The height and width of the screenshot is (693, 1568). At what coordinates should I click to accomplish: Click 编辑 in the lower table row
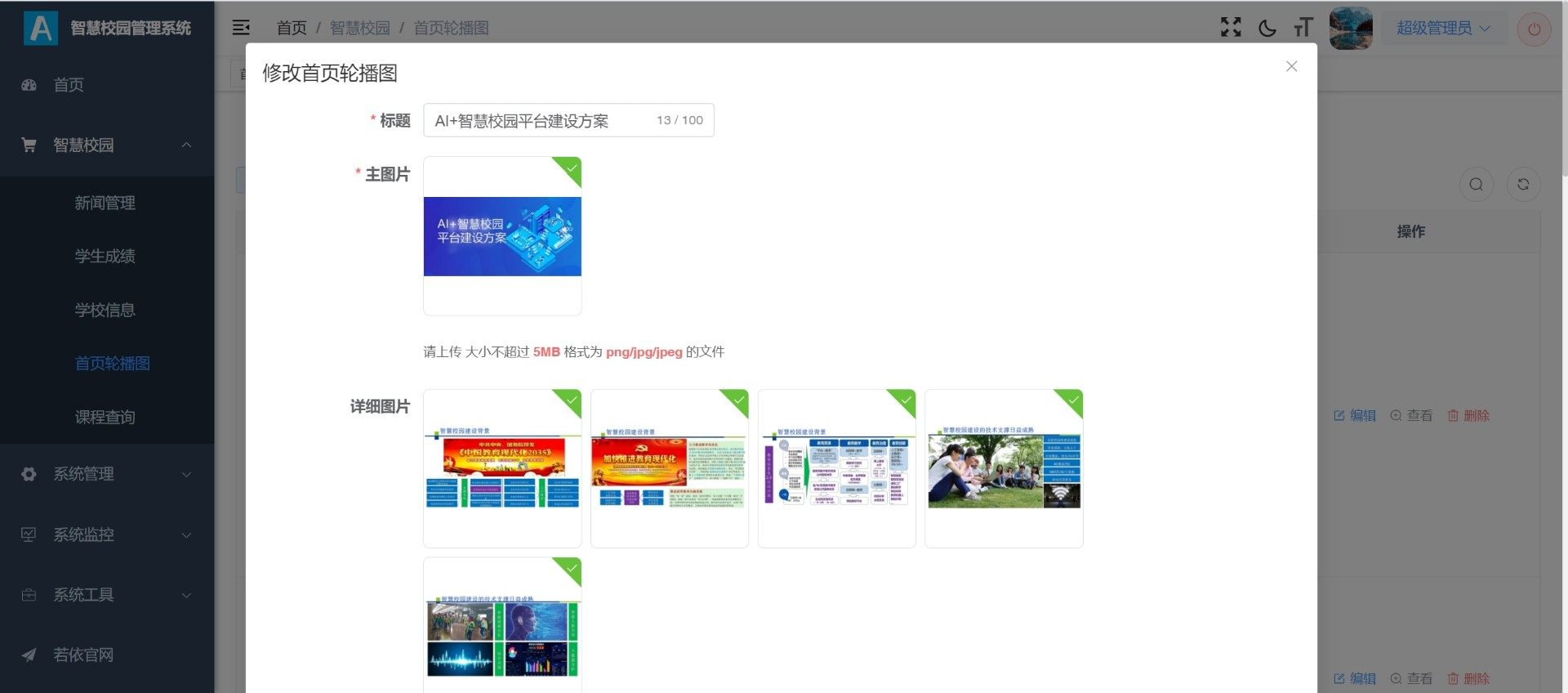click(x=1355, y=678)
